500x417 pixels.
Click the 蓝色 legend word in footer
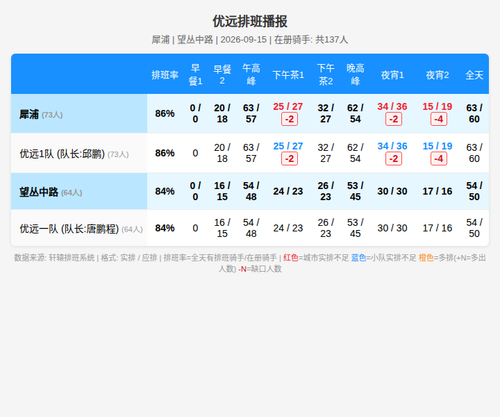point(359,258)
